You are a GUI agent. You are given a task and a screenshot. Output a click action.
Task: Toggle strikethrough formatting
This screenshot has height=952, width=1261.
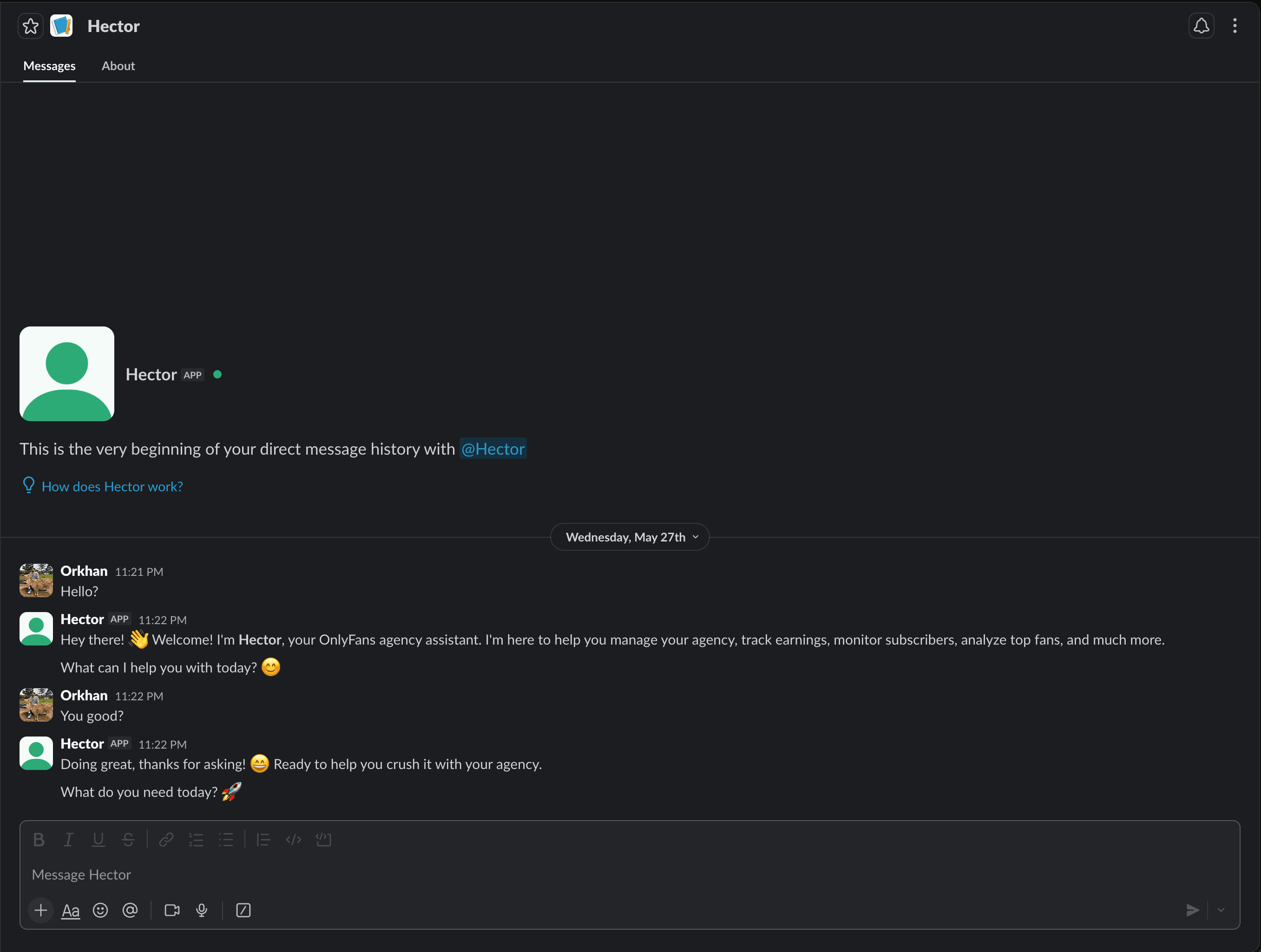(x=128, y=840)
